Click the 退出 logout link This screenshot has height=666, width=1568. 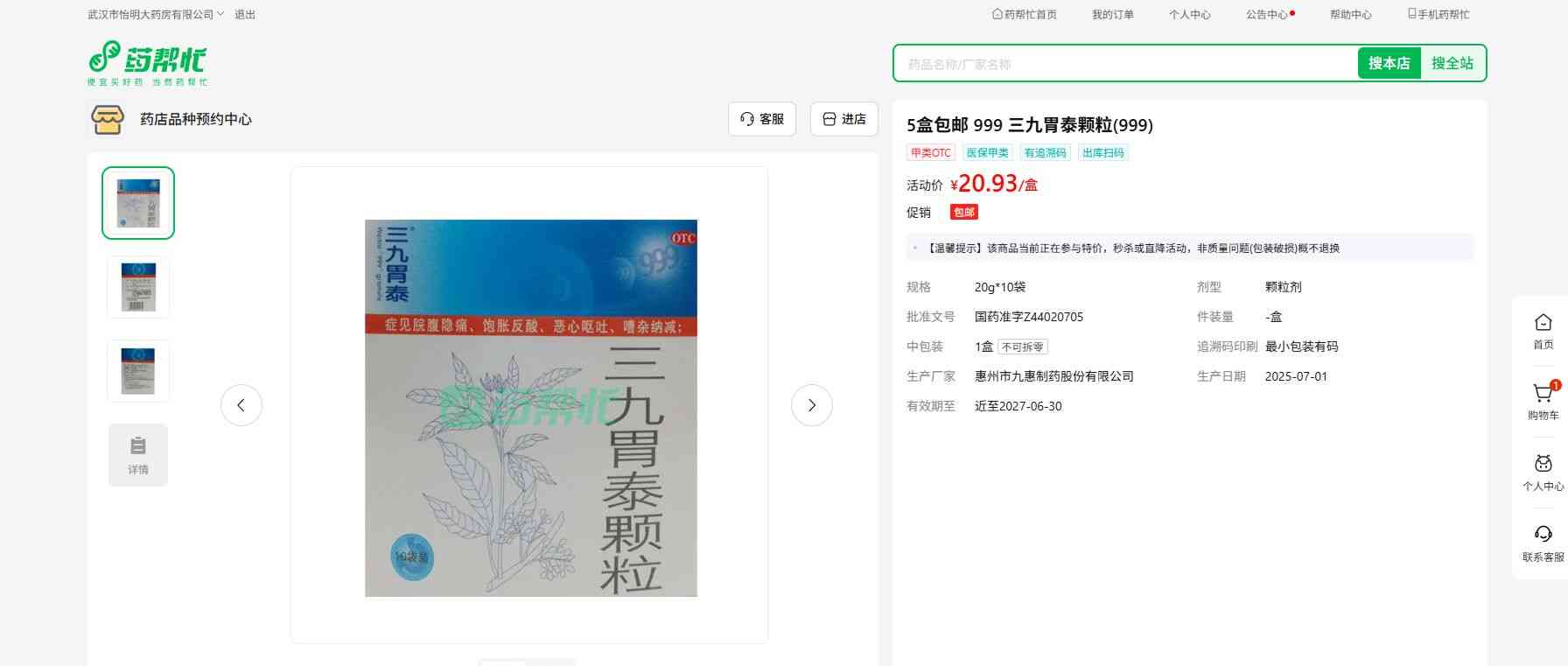[245, 15]
